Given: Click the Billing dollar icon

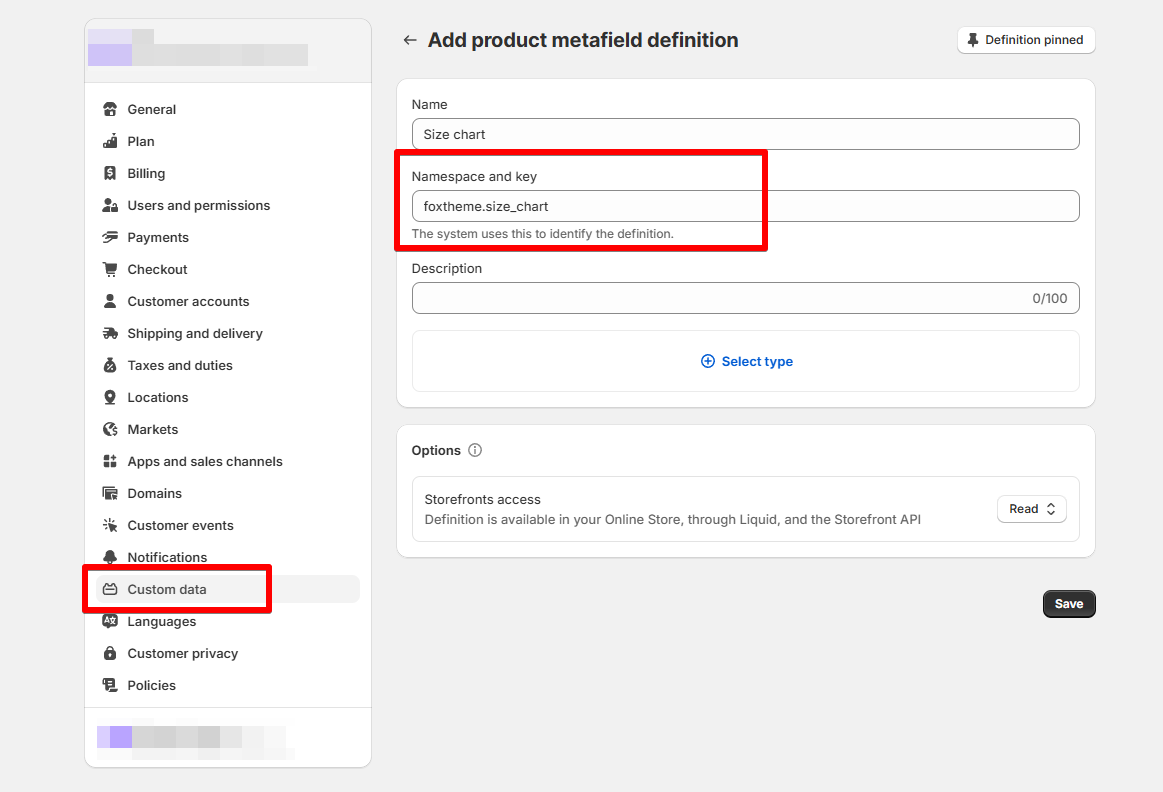Looking at the screenshot, I should (x=110, y=174).
